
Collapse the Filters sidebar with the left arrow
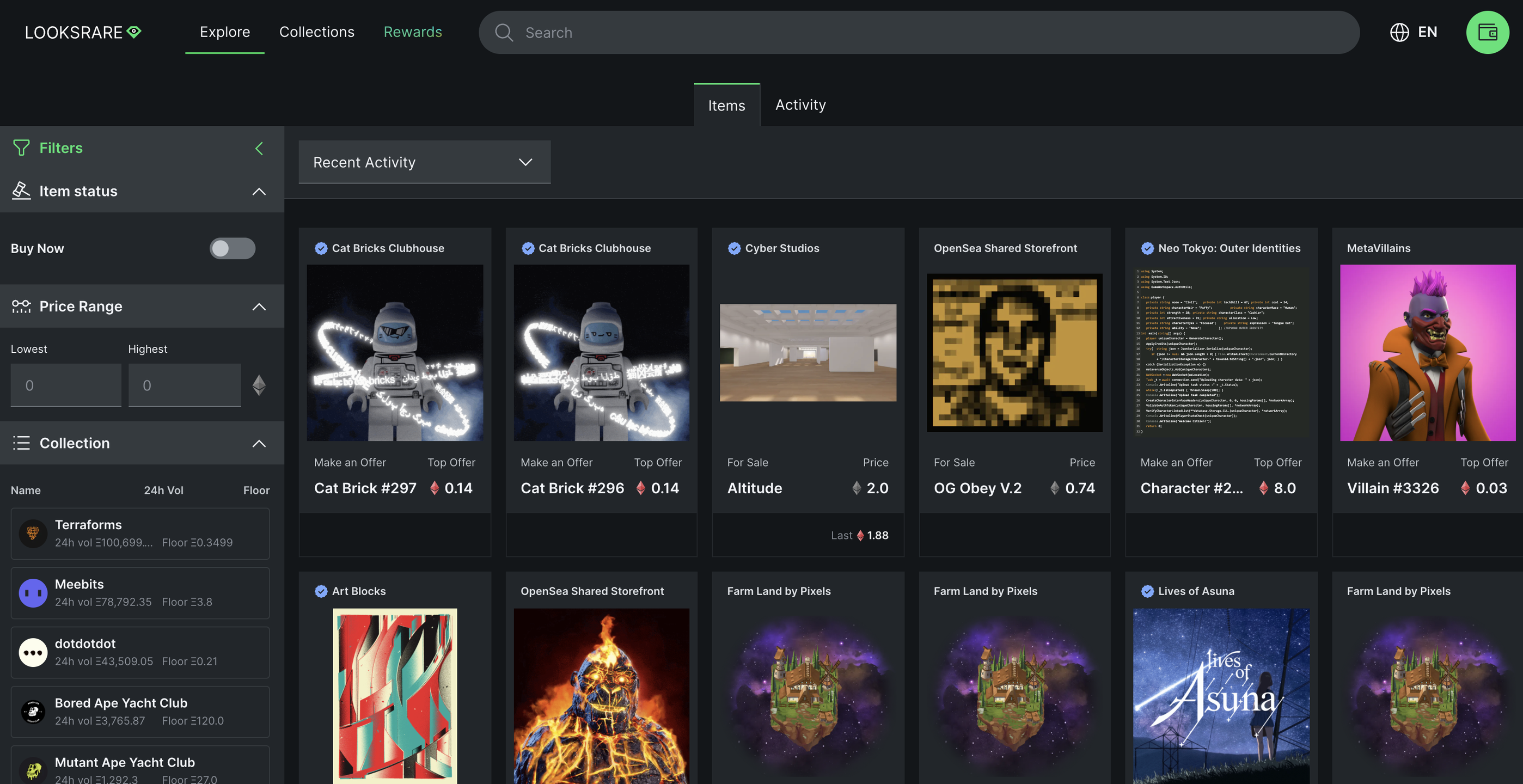click(x=259, y=149)
